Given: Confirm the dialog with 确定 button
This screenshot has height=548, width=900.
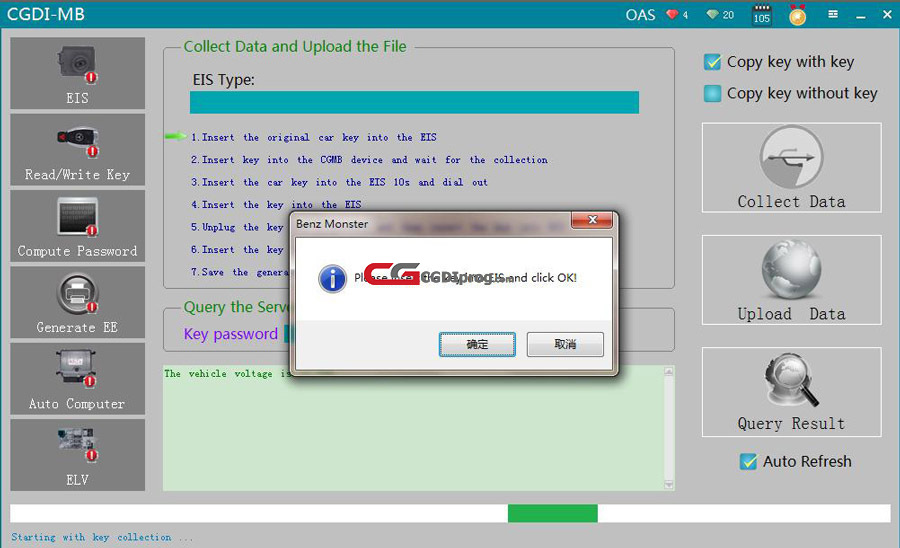Looking at the screenshot, I should pyautogui.click(x=477, y=344).
